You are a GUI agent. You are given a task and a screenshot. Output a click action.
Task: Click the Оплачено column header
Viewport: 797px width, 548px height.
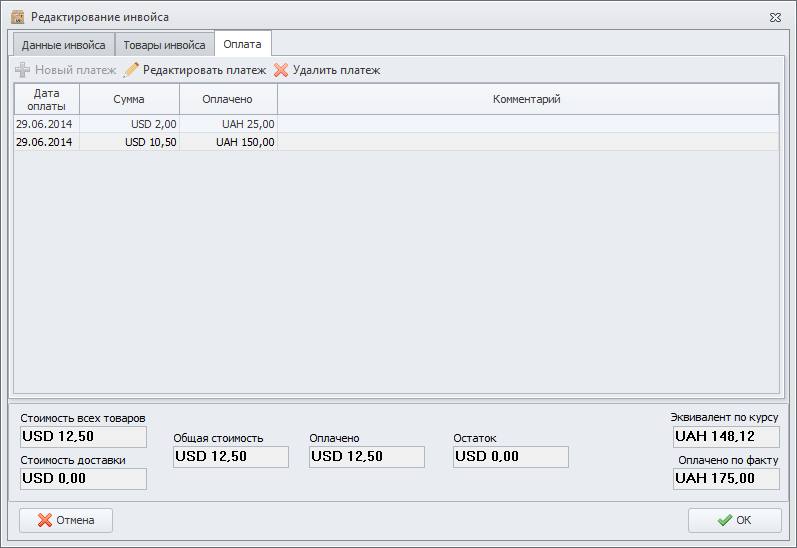pos(227,99)
